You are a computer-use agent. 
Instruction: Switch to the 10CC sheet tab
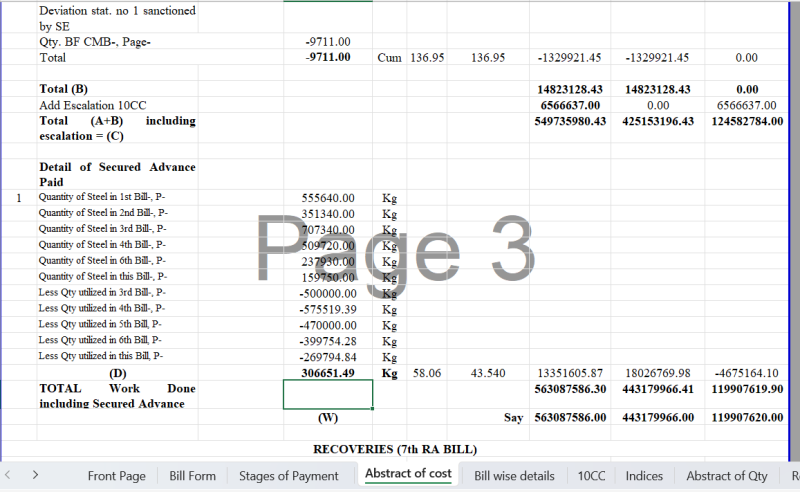591,476
